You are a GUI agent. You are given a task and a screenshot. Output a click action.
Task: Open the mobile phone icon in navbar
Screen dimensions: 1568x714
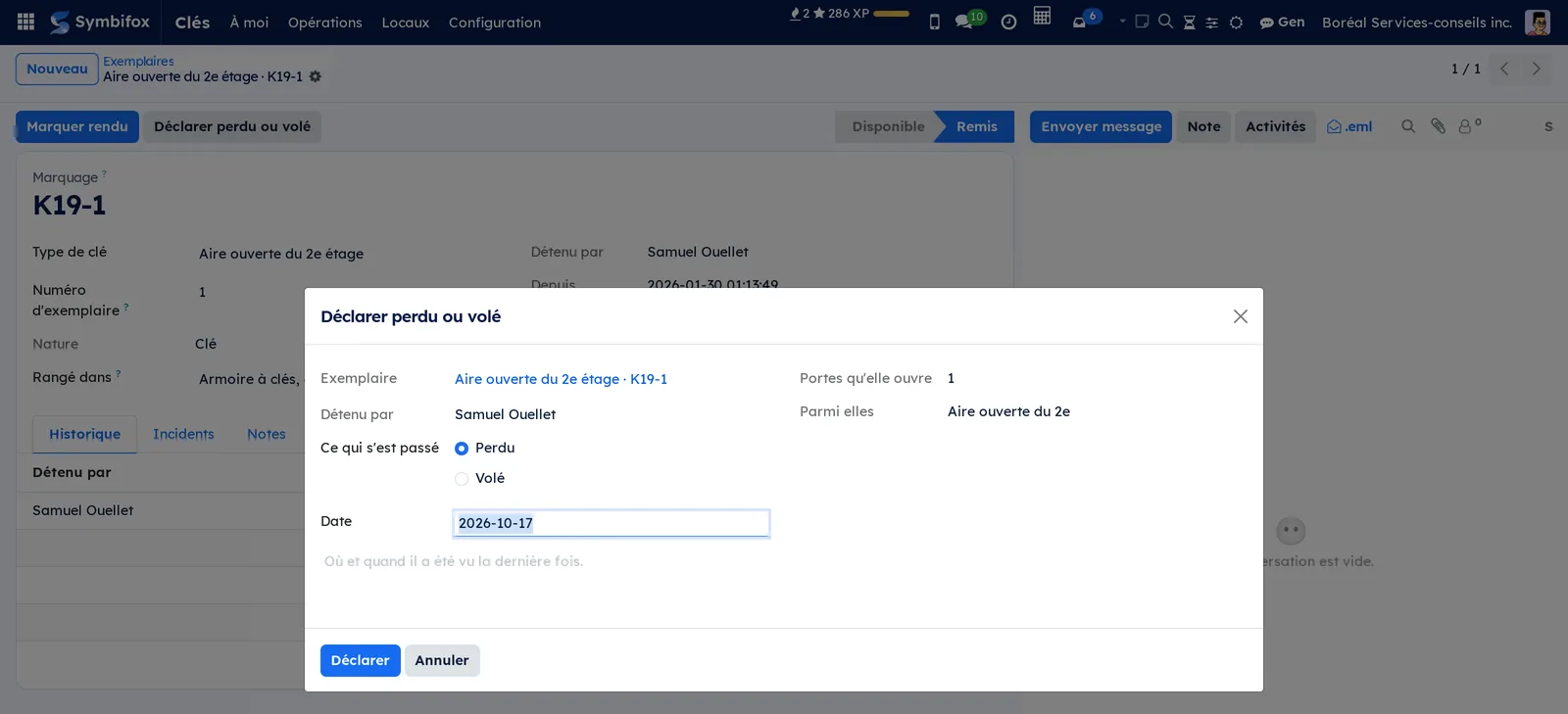(x=934, y=22)
